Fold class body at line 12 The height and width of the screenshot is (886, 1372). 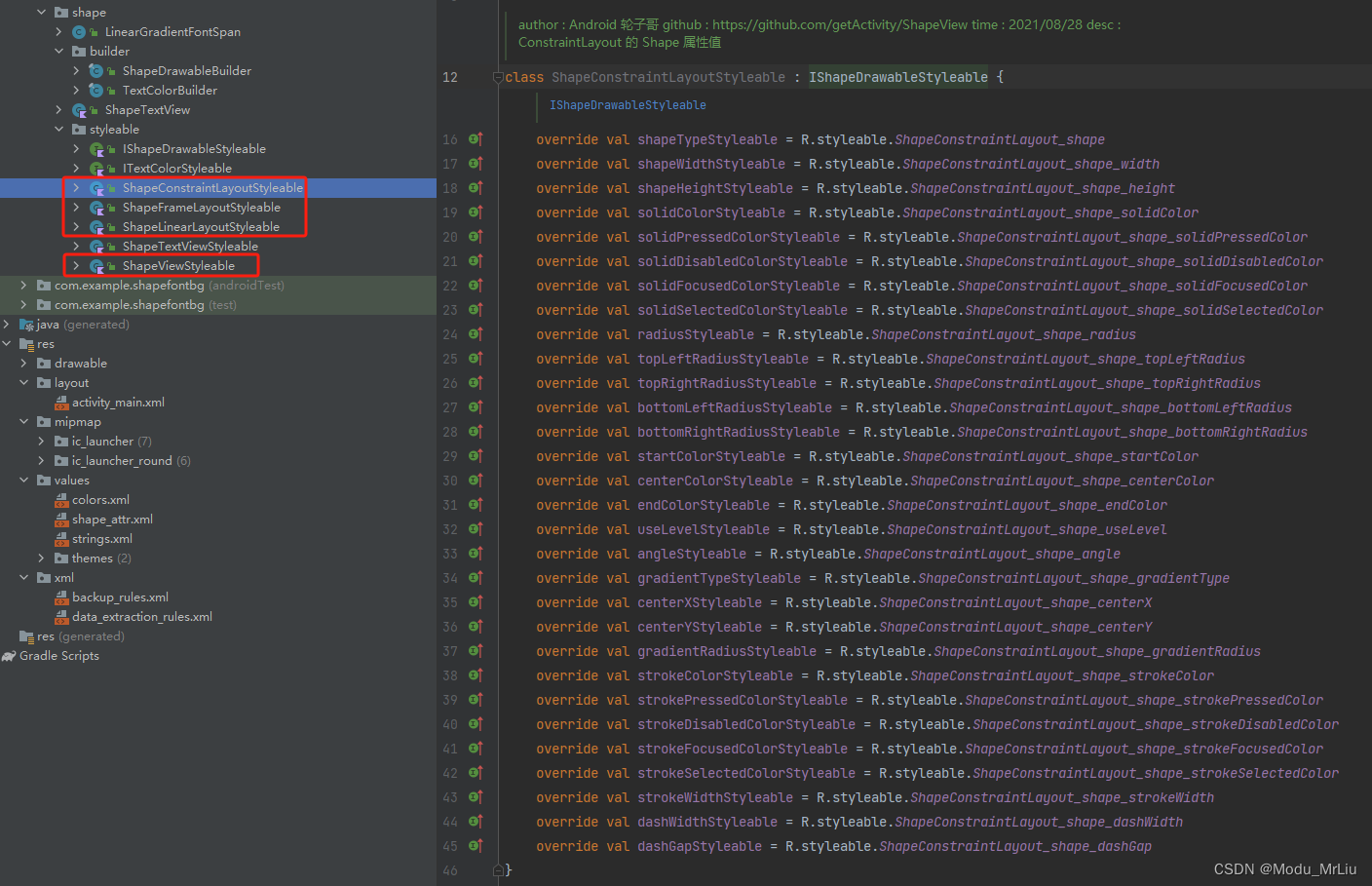tap(498, 77)
